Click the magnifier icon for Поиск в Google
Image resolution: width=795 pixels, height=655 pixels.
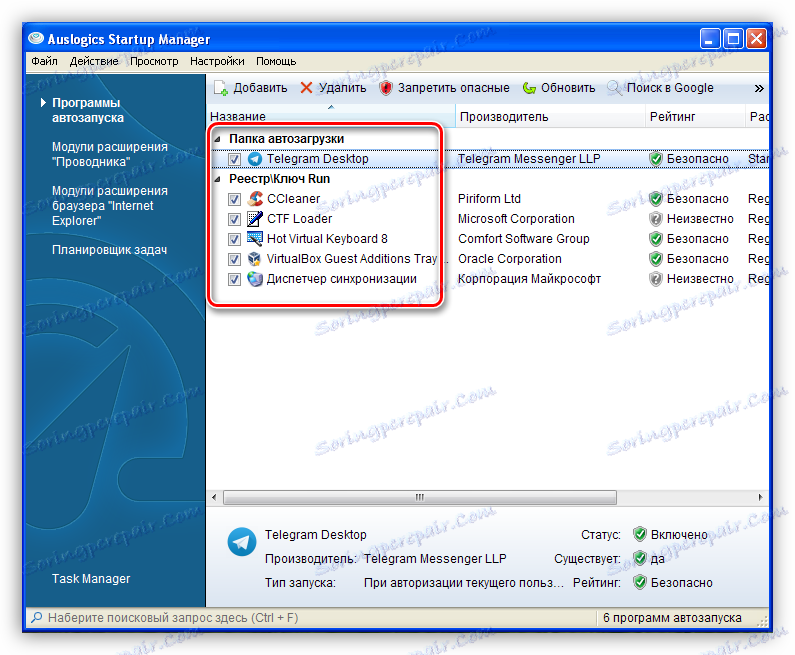615,88
